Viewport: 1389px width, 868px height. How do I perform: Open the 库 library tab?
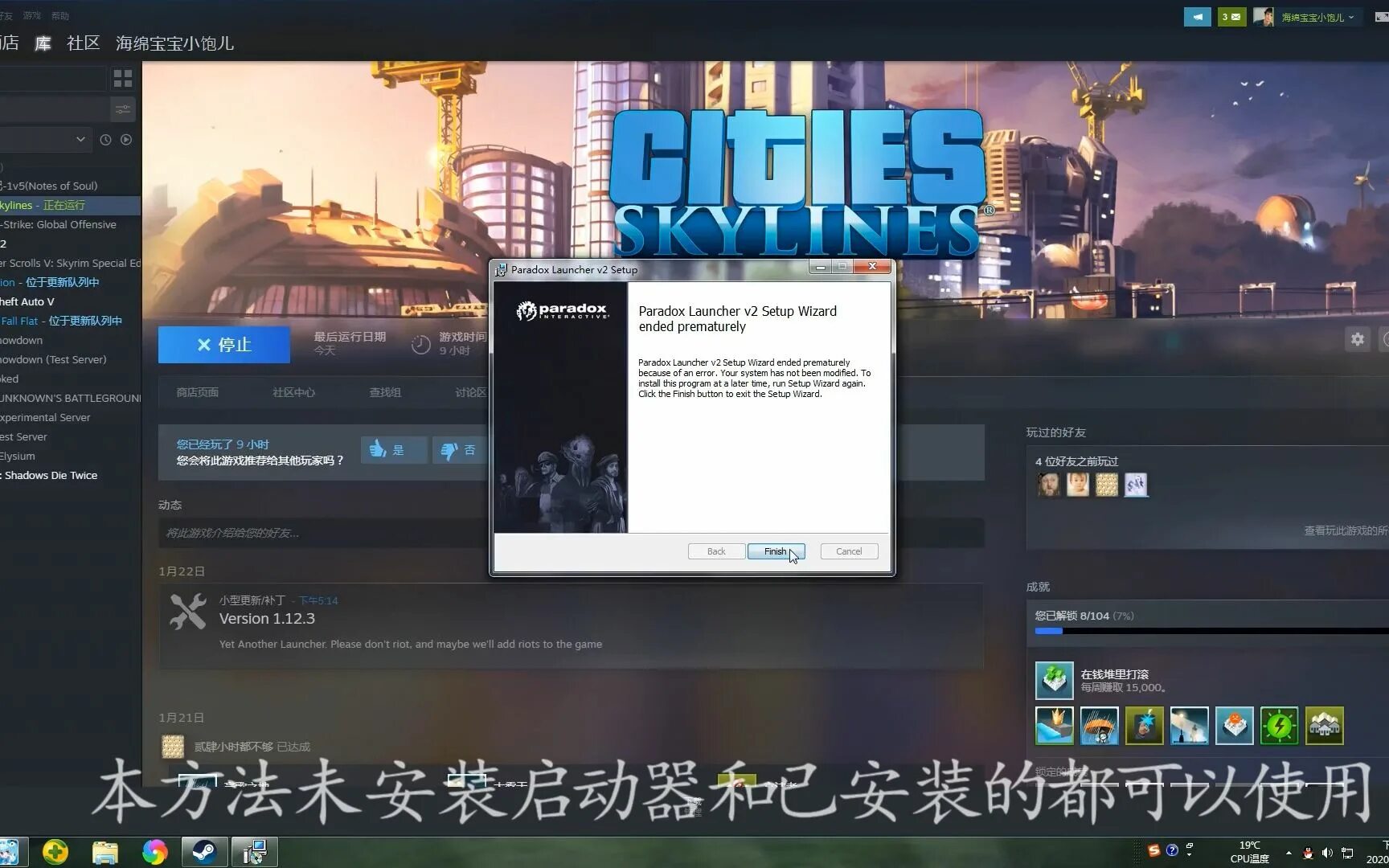(43, 43)
